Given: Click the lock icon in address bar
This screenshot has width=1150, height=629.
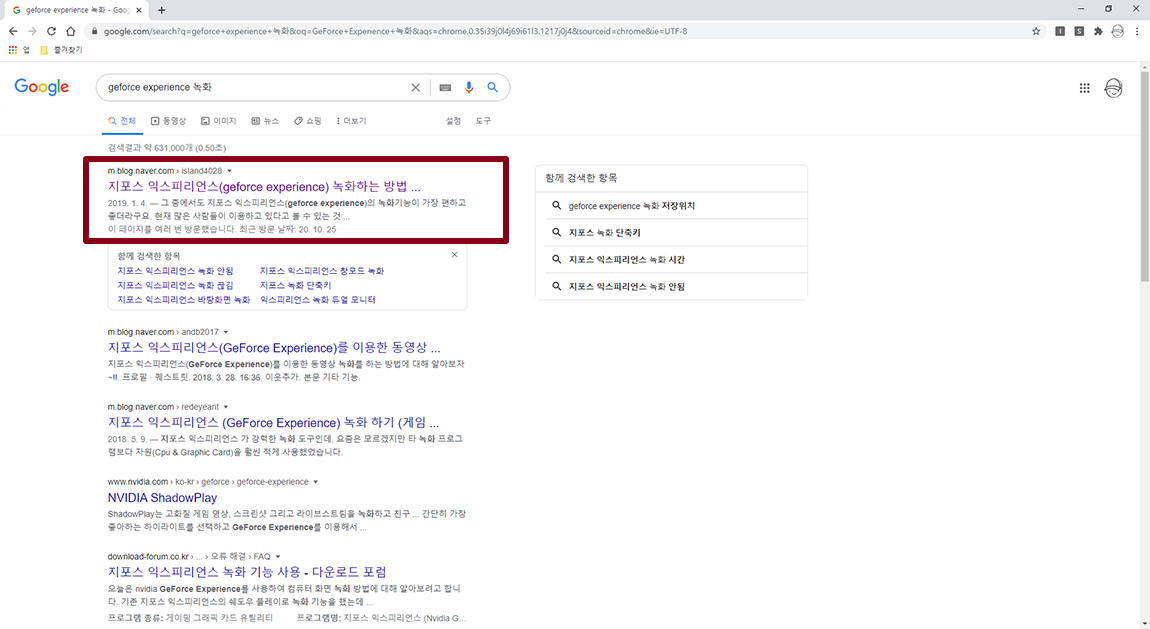Looking at the screenshot, I should coord(93,32).
